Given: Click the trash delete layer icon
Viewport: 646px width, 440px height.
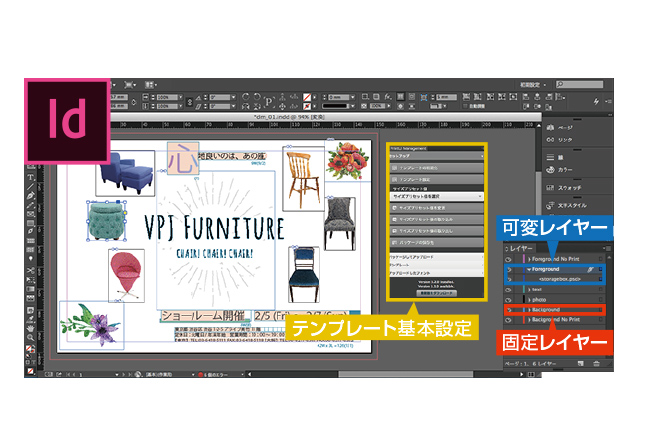Looking at the screenshot, I should click(596, 363).
